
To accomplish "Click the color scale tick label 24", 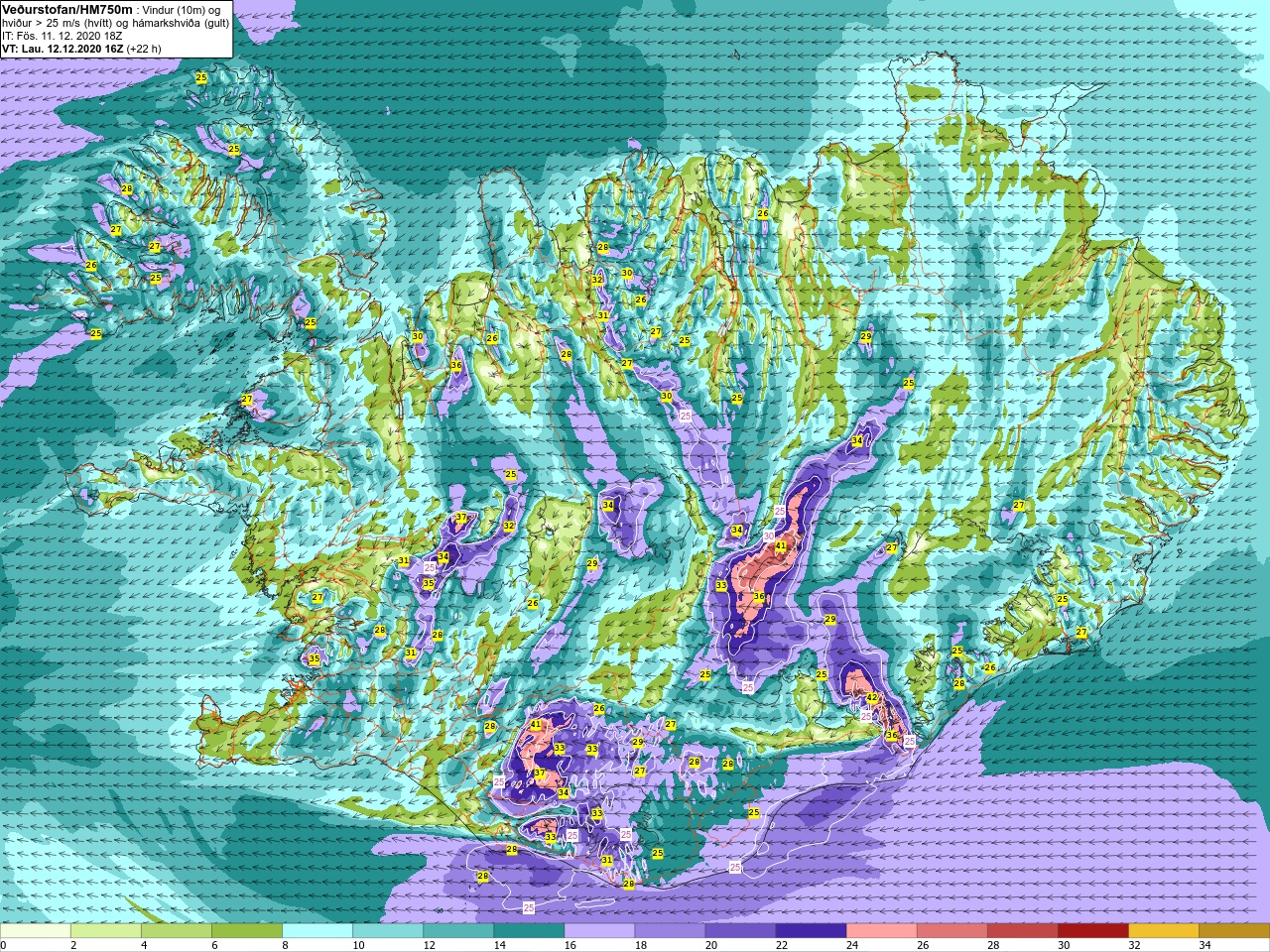I will click(x=851, y=945).
